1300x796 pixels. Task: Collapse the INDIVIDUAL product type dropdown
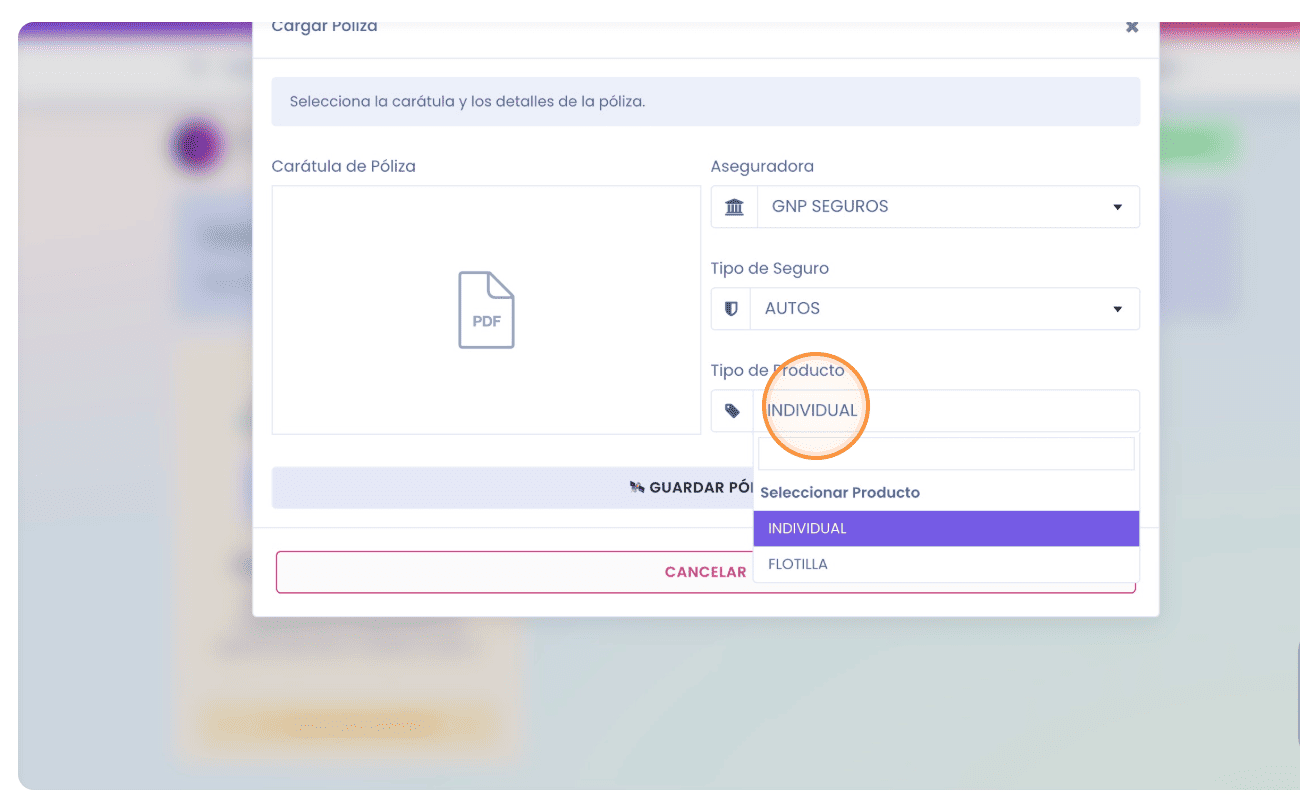pyautogui.click(x=946, y=411)
